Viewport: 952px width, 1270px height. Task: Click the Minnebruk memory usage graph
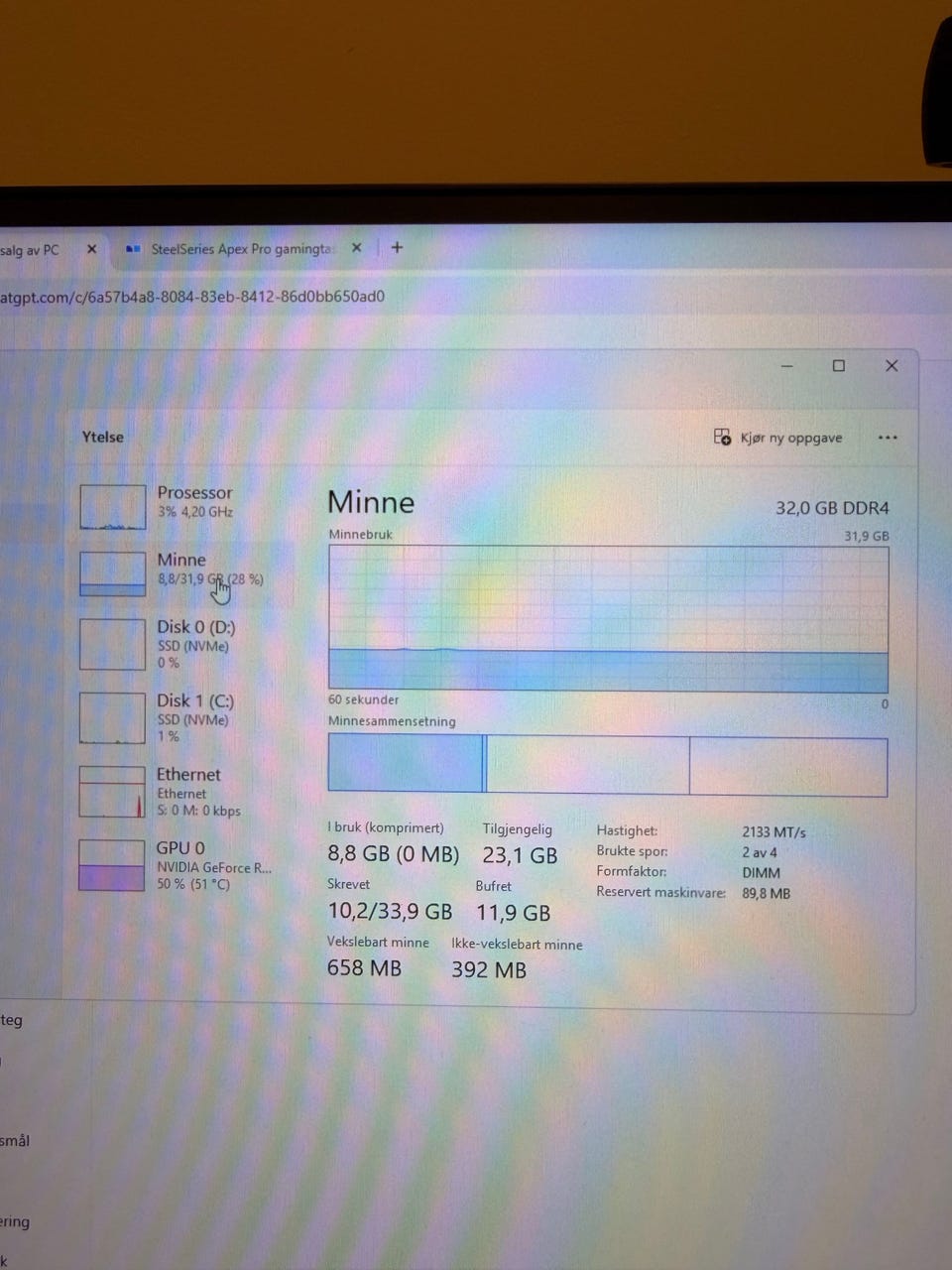click(608, 618)
